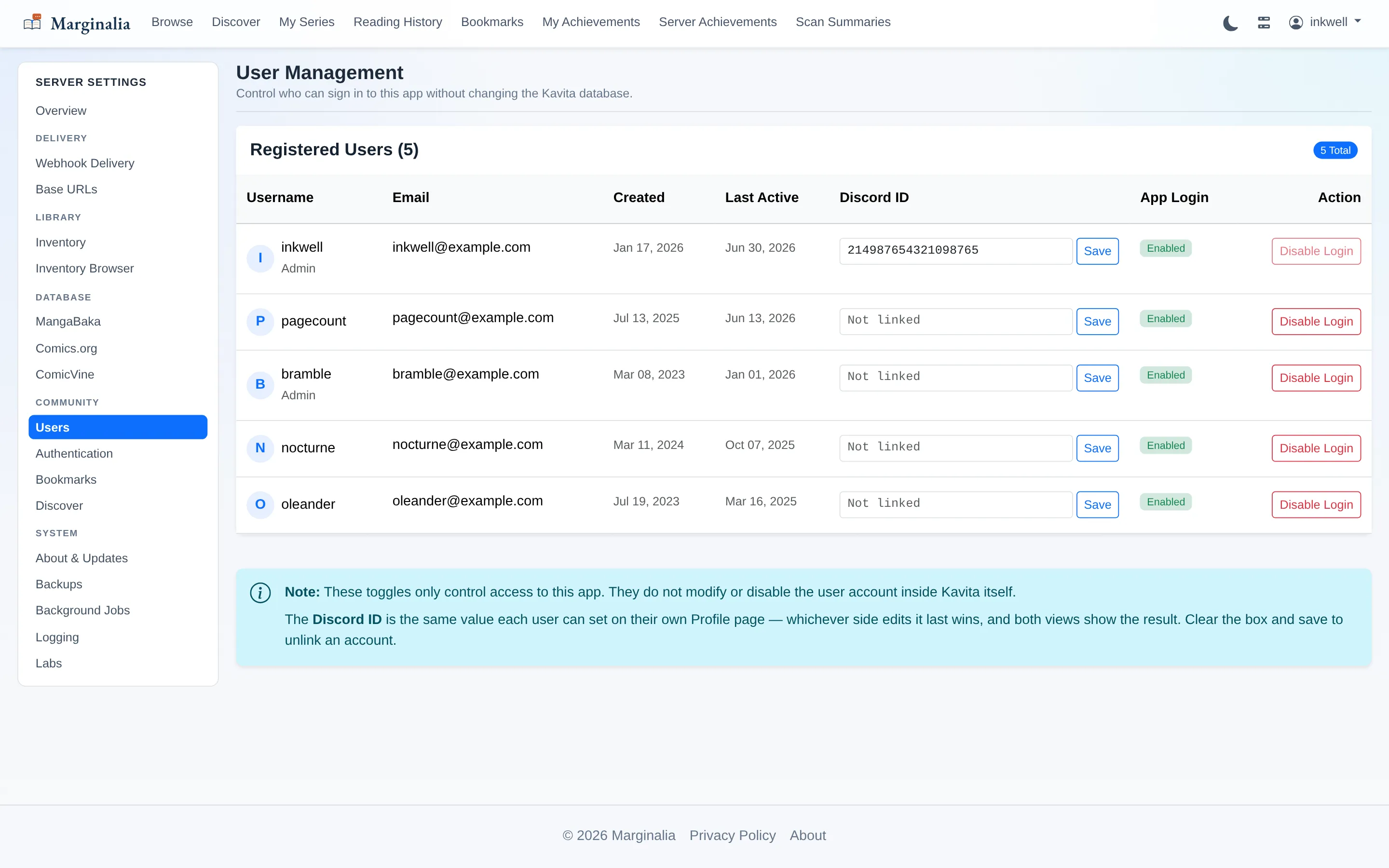Image resolution: width=1389 pixels, height=868 pixels.
Task: Open the server settings icon in header
Action: (1263, 22)
